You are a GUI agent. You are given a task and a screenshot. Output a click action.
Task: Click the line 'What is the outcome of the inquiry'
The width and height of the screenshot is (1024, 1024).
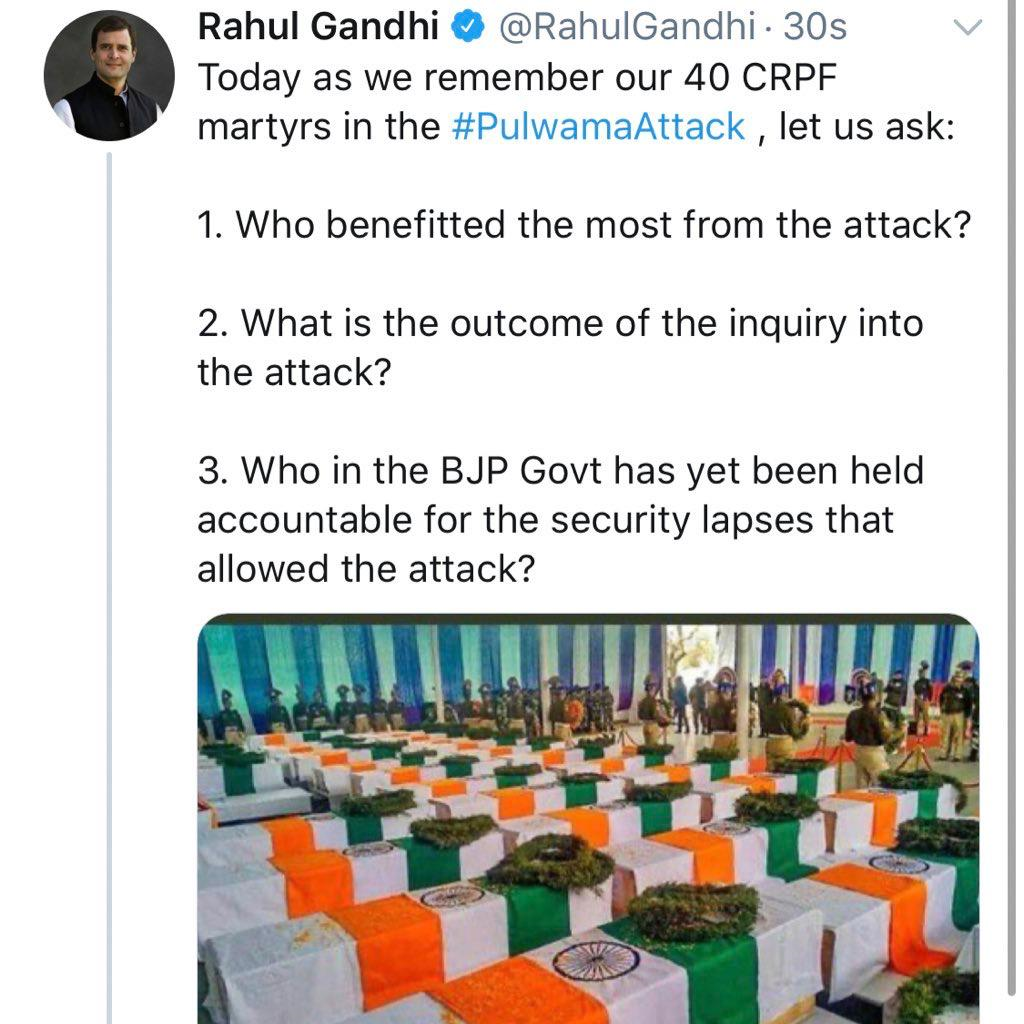click(x=560, y=323)
